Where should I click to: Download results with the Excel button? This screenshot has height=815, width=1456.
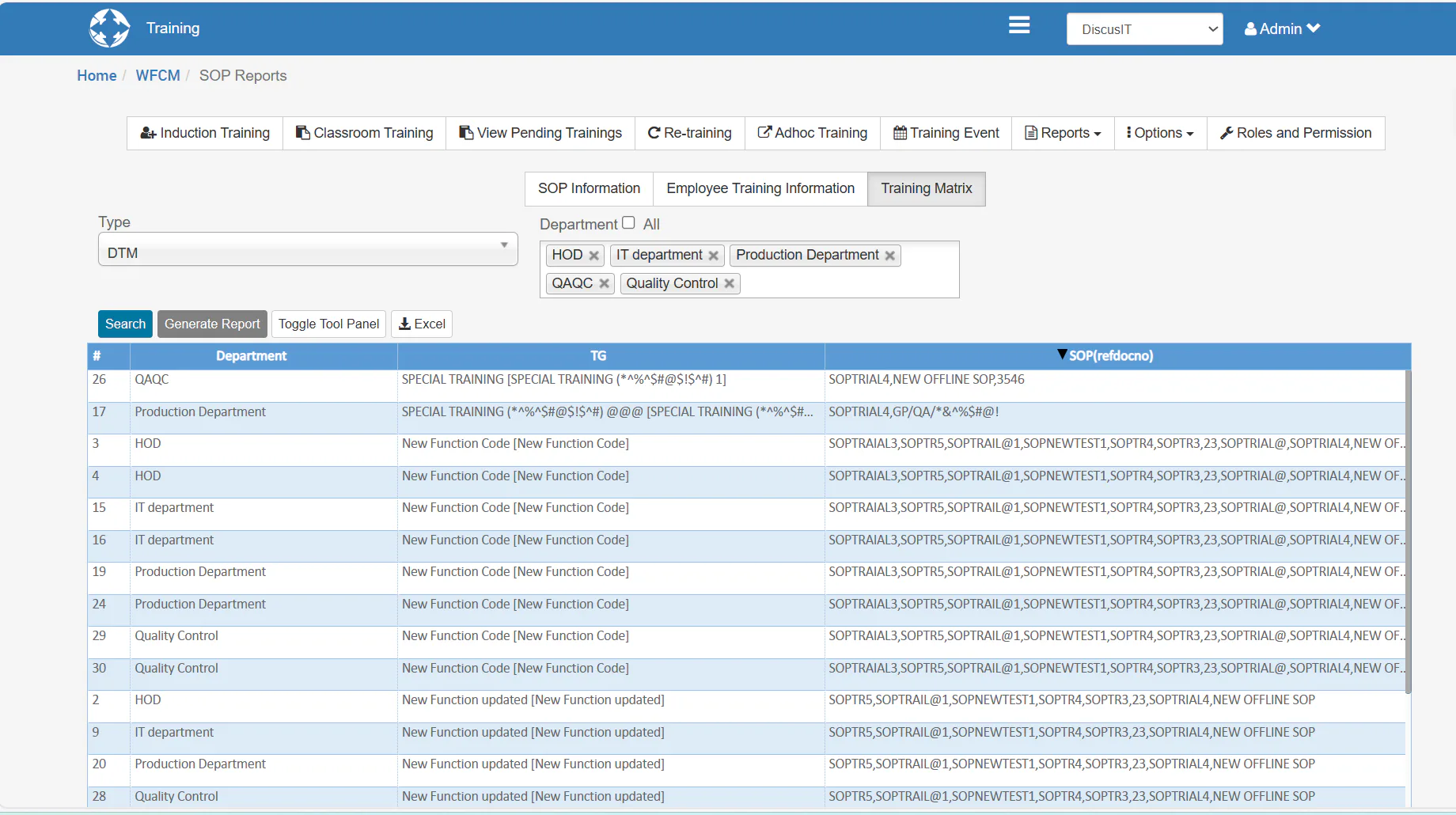422,324
